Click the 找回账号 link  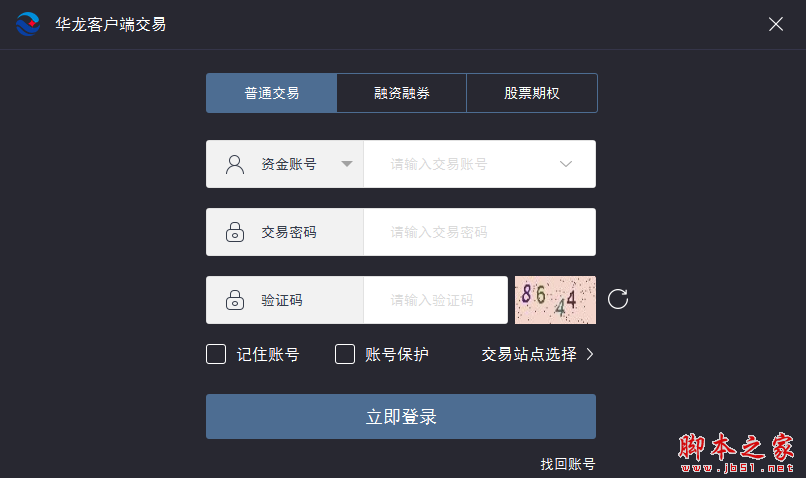[567, 464]
